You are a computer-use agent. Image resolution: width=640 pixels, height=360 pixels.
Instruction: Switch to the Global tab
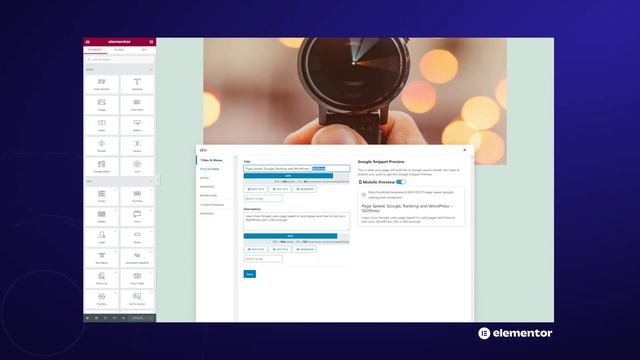[119, 50]
